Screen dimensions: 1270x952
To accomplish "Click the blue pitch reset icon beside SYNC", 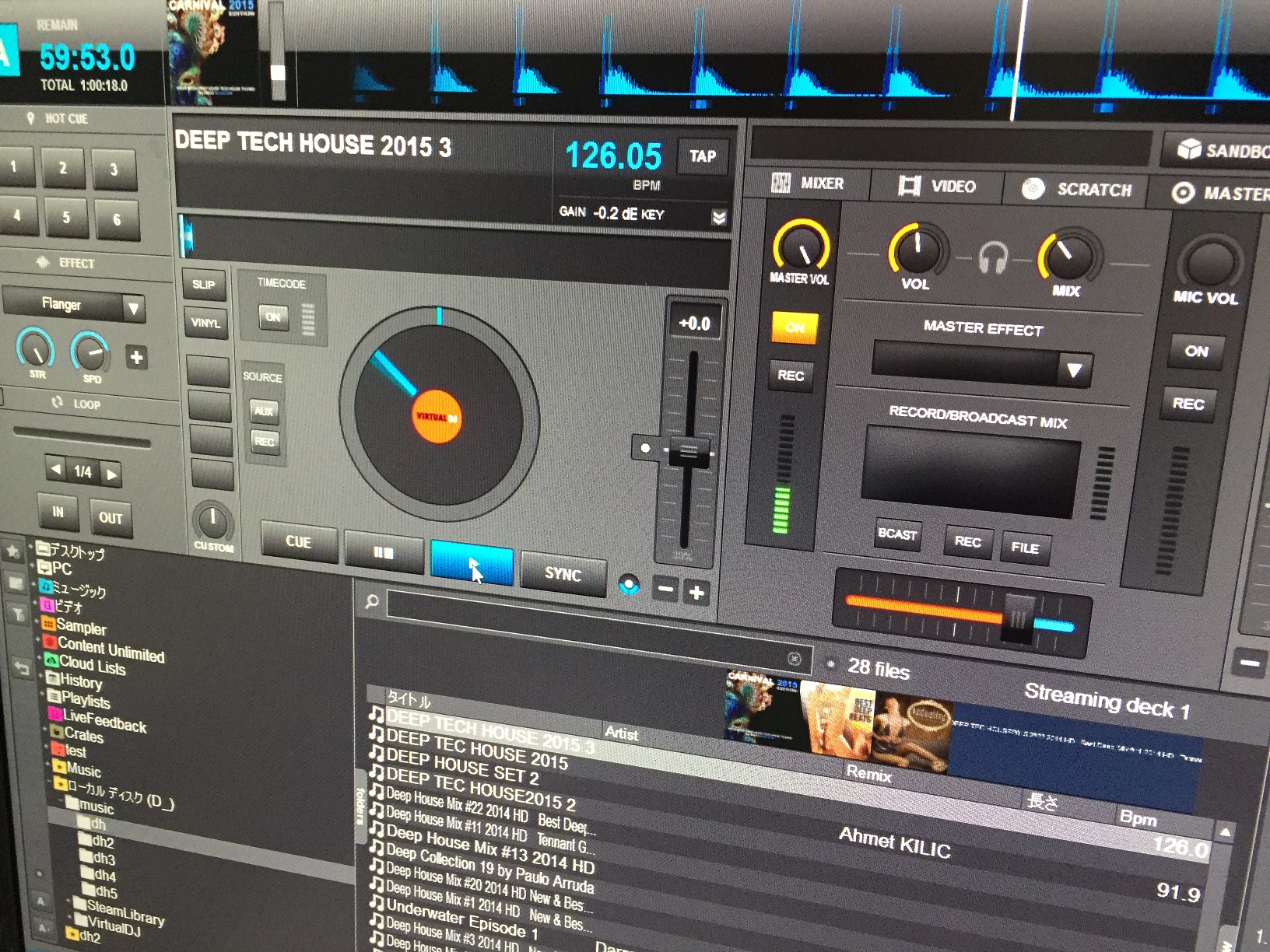I will pos(629,585).
